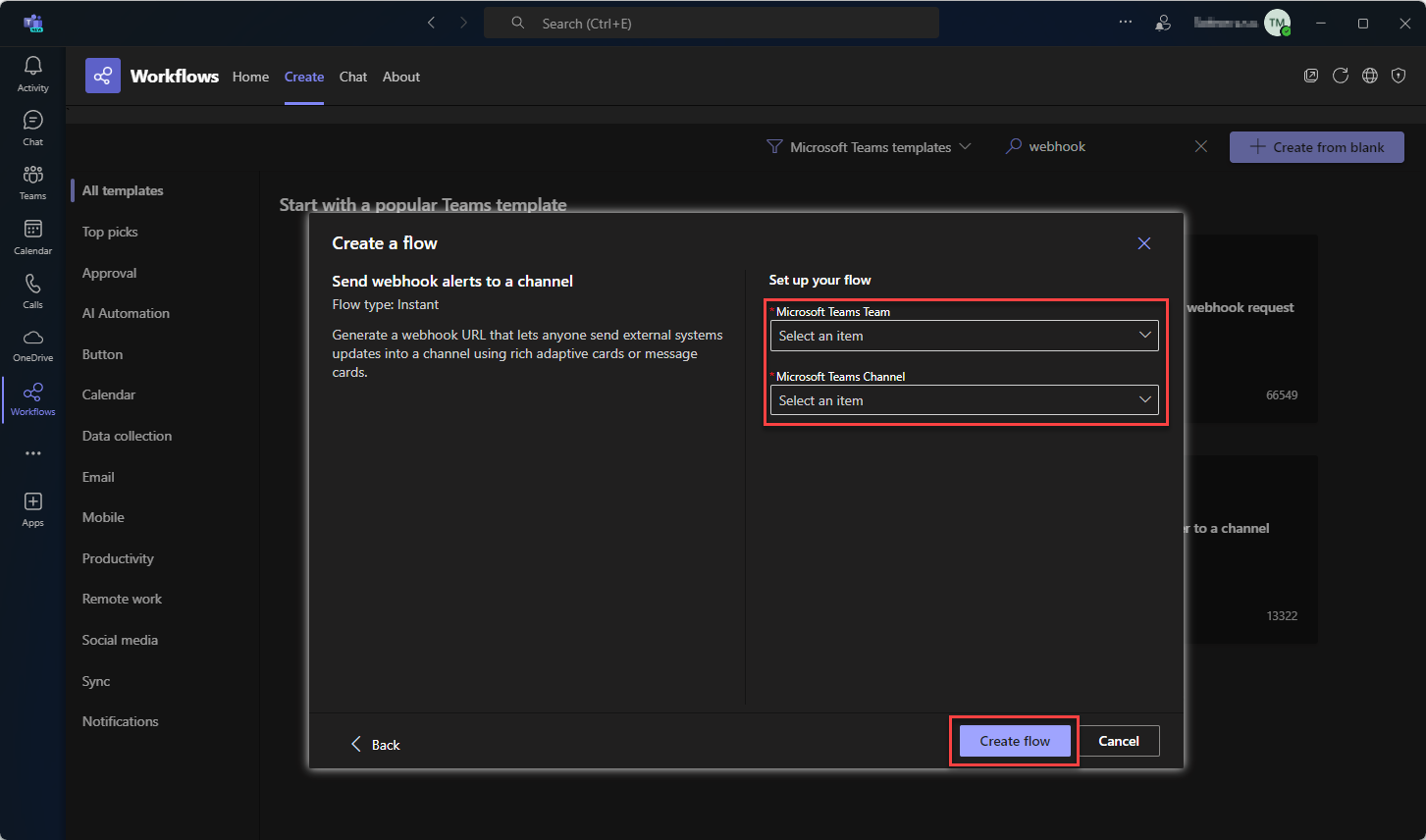Click the Apps icon in the left rail
1426x840 pixels.
click(x=32, y=504)
